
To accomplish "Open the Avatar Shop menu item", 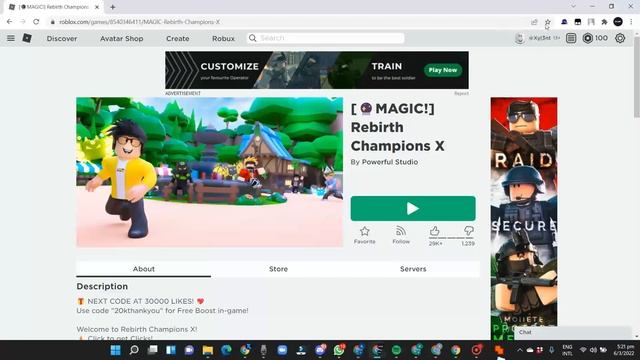I will [122, 38].
